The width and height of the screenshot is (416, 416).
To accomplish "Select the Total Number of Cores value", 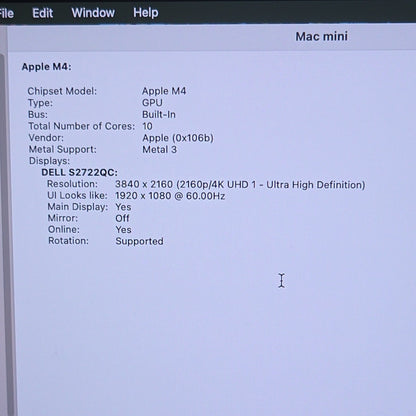I will [x=147, y=126].
